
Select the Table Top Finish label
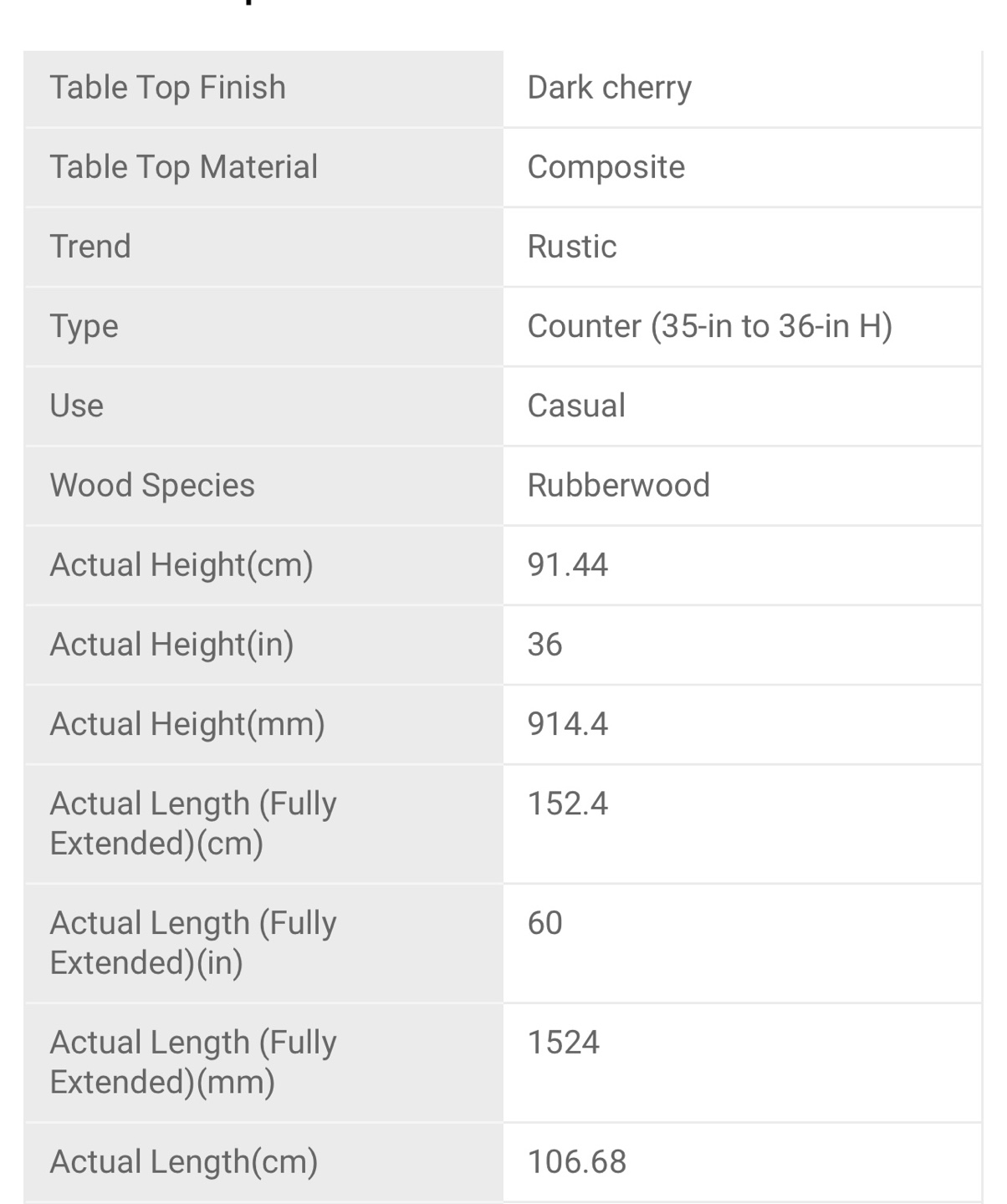coord(167,87)
